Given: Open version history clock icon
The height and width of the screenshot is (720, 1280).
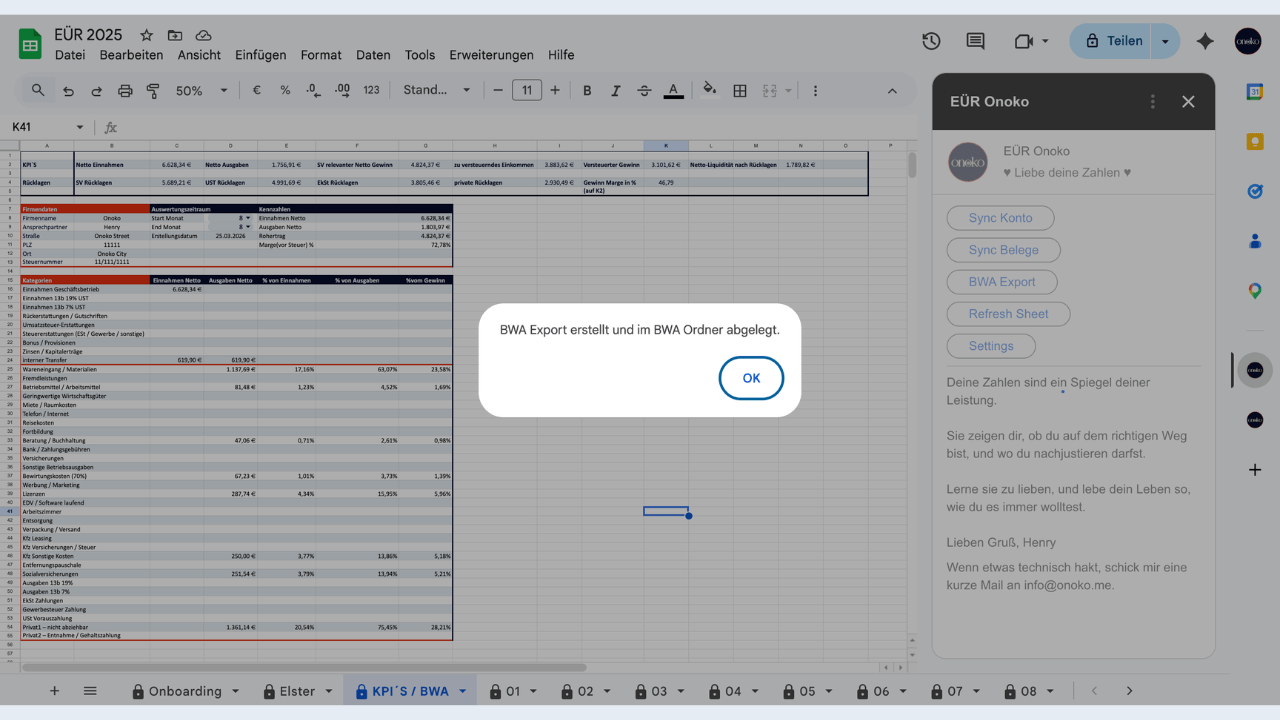Looking at the screenshot, I should click(x=931, y=41).
